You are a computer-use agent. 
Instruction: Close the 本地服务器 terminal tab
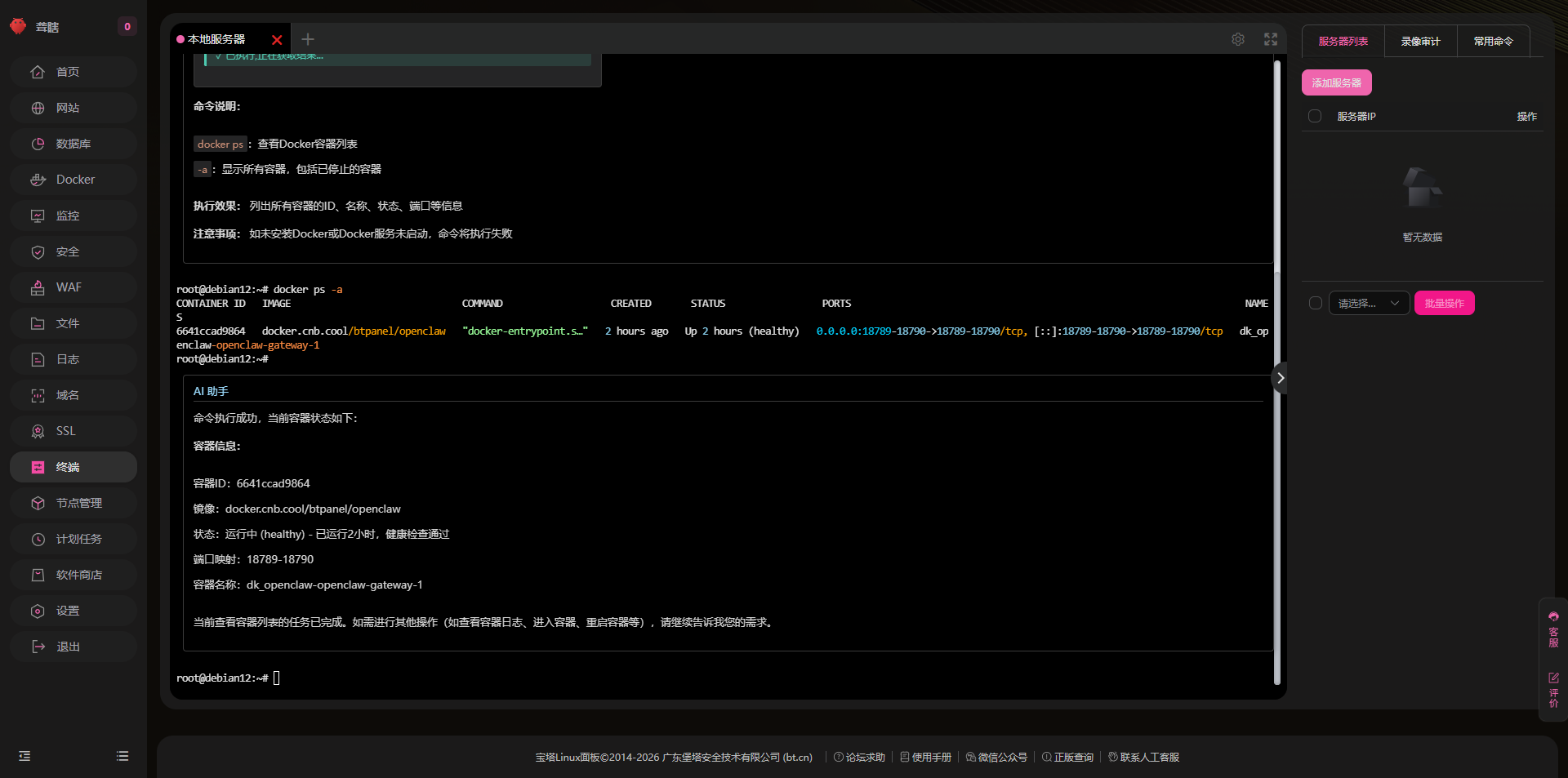[277, 40]
